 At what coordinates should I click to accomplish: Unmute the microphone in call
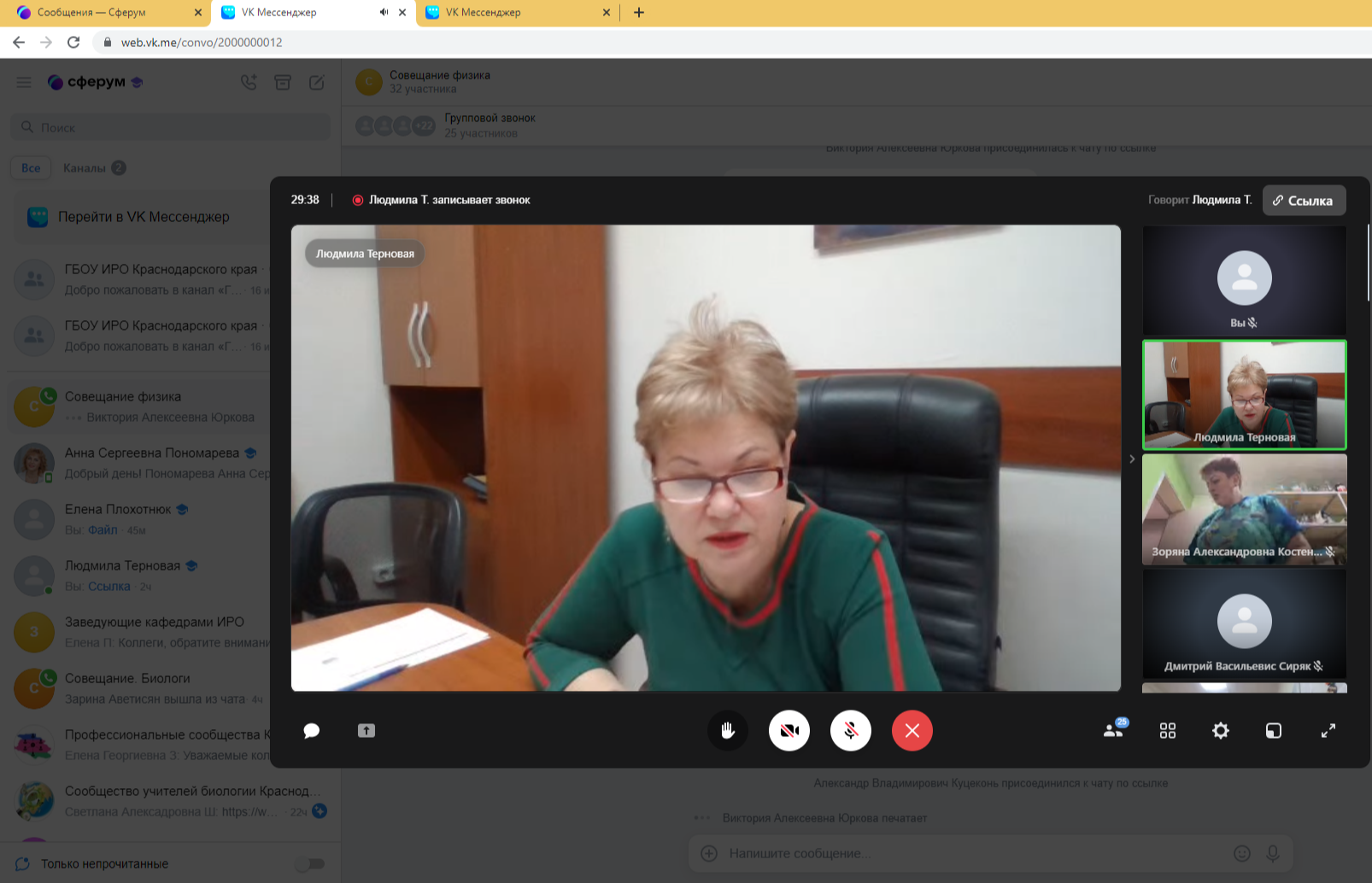pos(851,731)
